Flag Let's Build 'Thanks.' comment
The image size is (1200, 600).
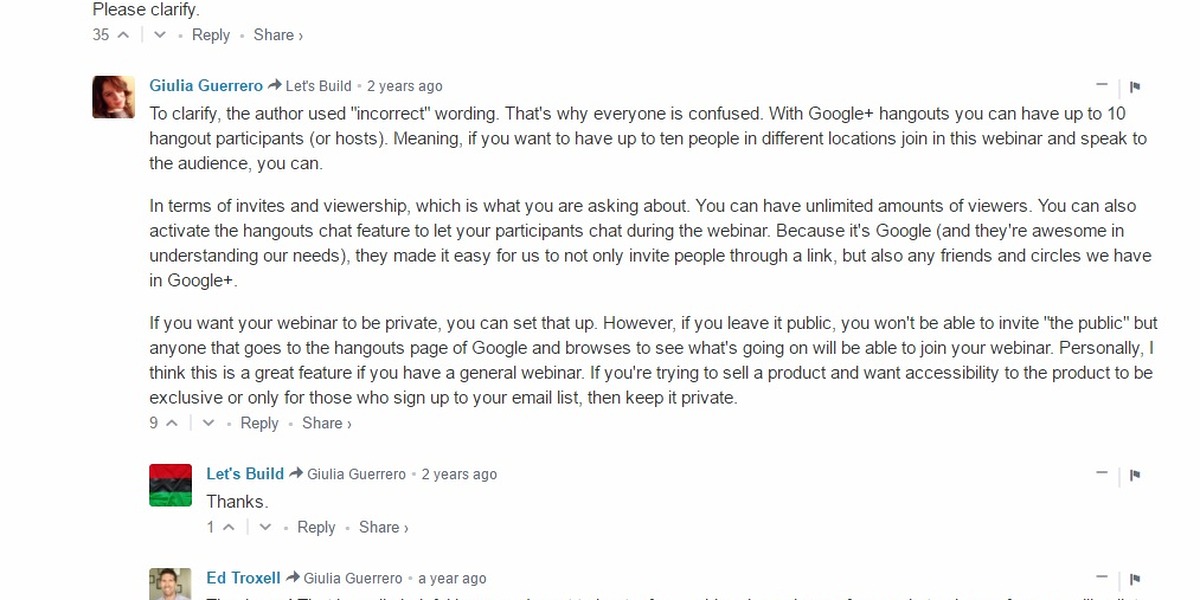pyautogui.click(x=1135, y=475)
